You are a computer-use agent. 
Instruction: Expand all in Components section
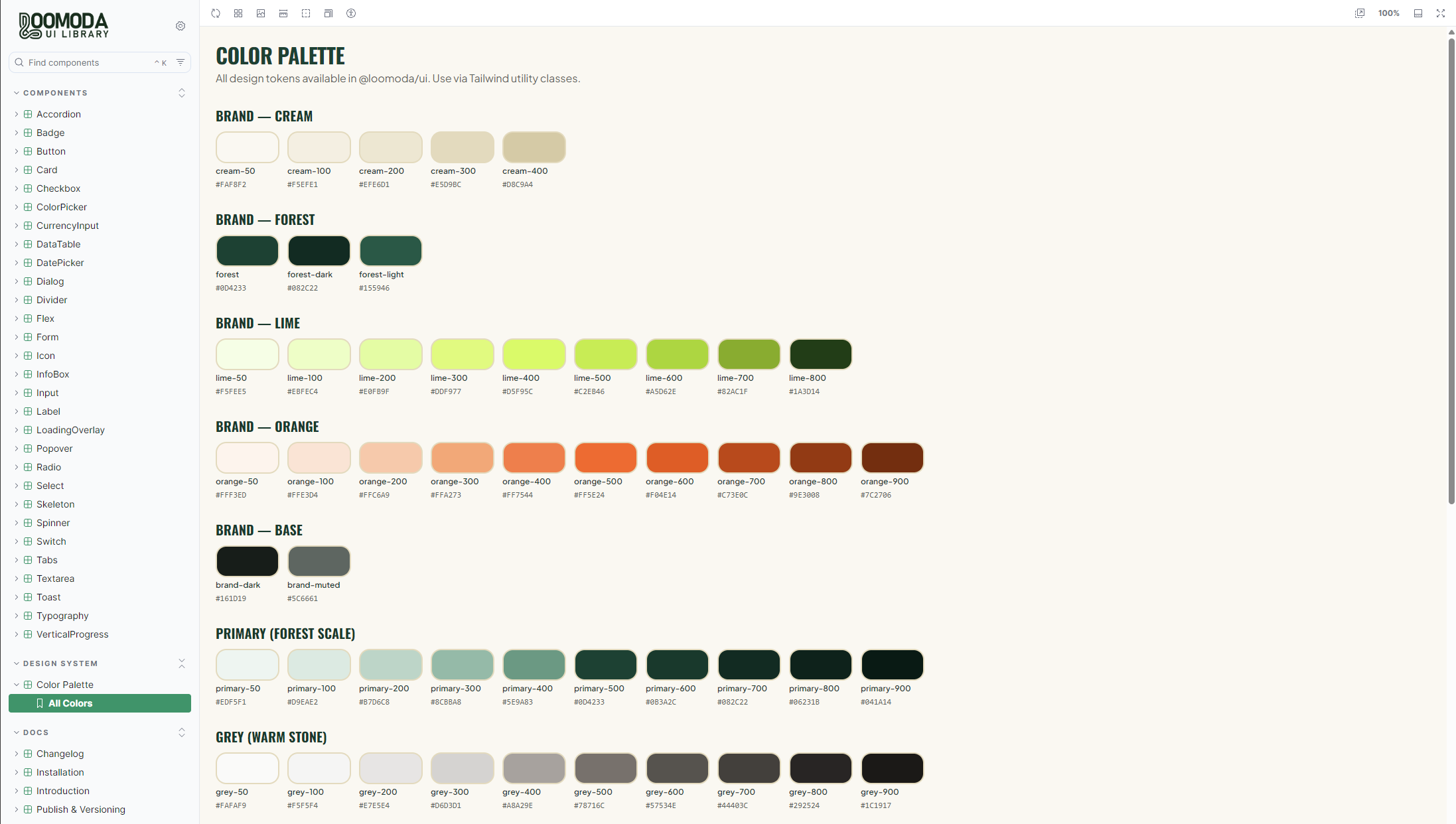point(182,93)
